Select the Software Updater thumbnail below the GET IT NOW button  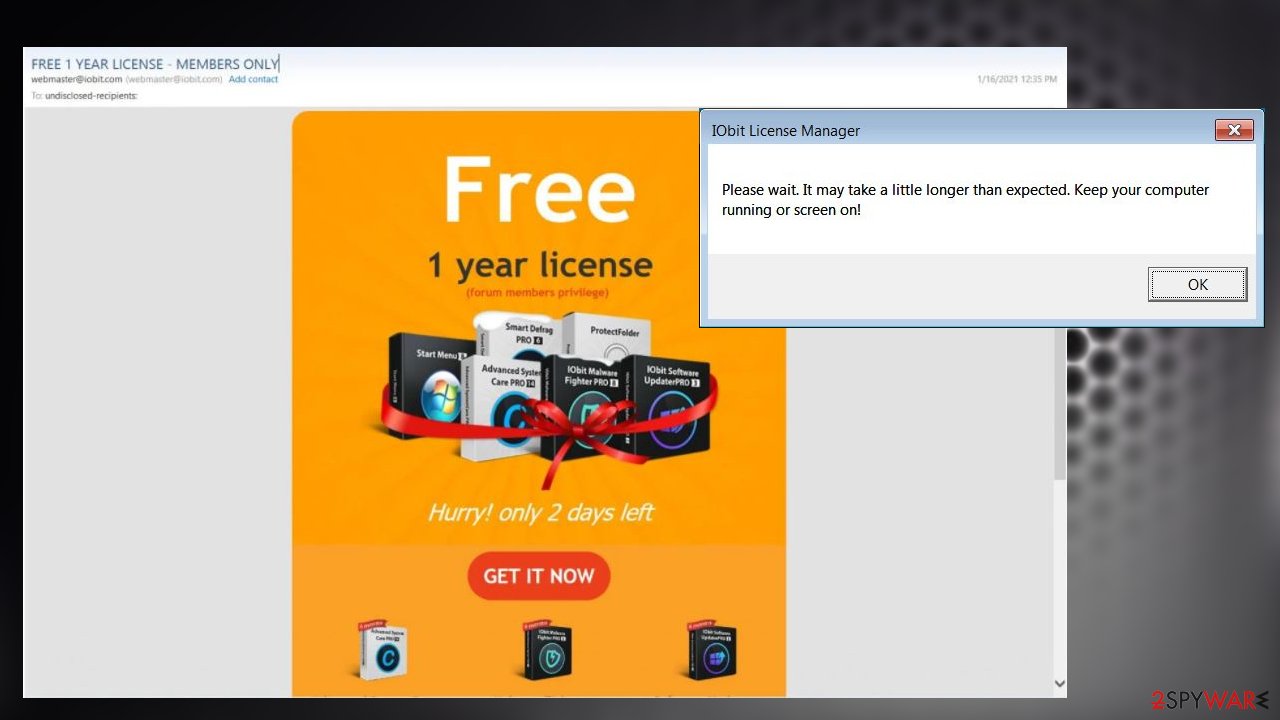[711, 651]
